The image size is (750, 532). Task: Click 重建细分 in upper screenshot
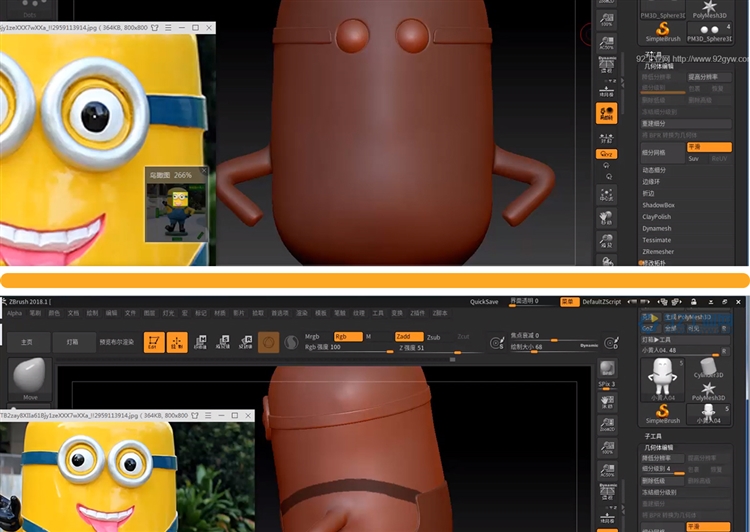click(x=686, y=123)
